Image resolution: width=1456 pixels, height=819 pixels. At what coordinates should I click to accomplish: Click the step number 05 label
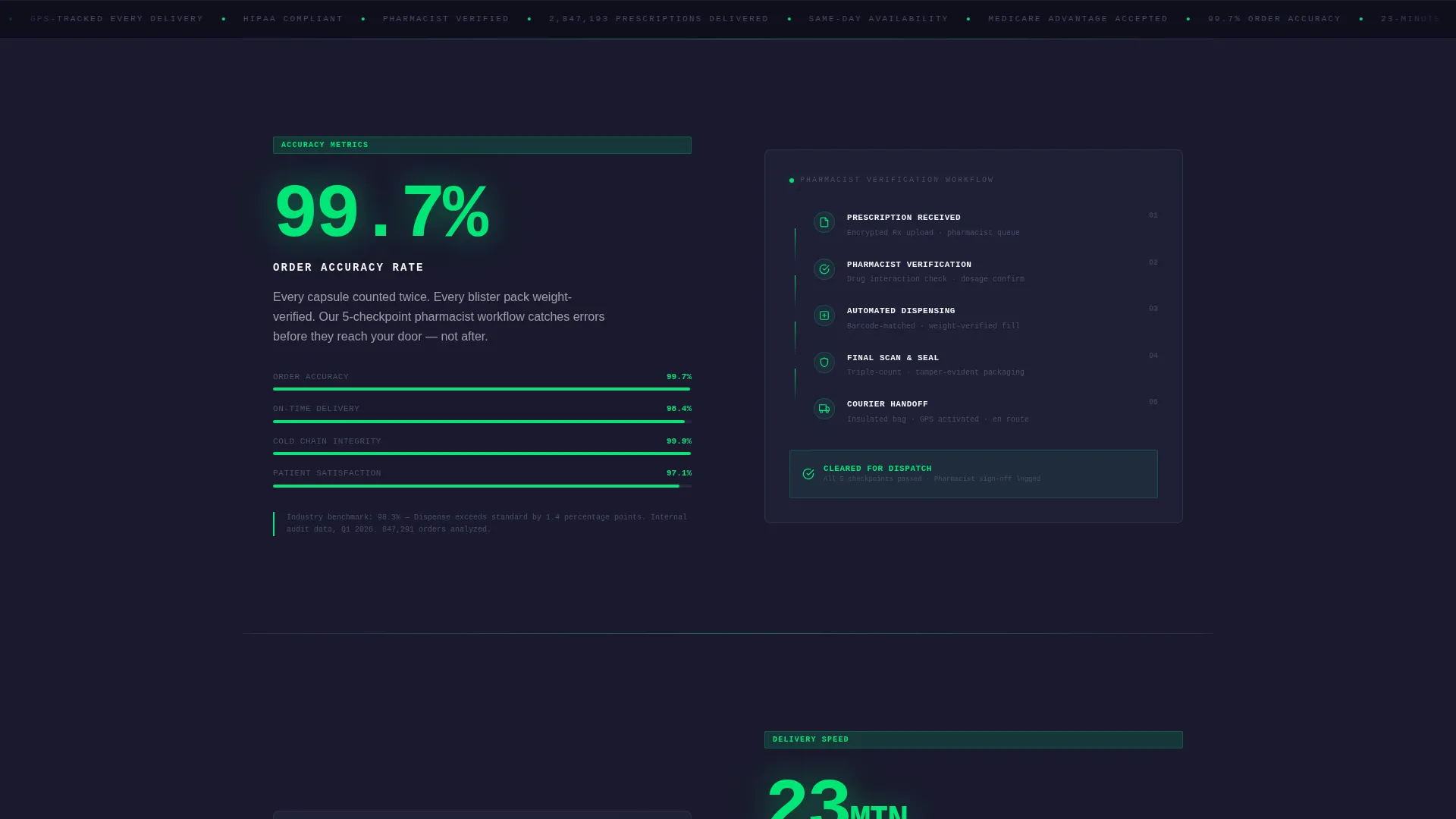1153,402
